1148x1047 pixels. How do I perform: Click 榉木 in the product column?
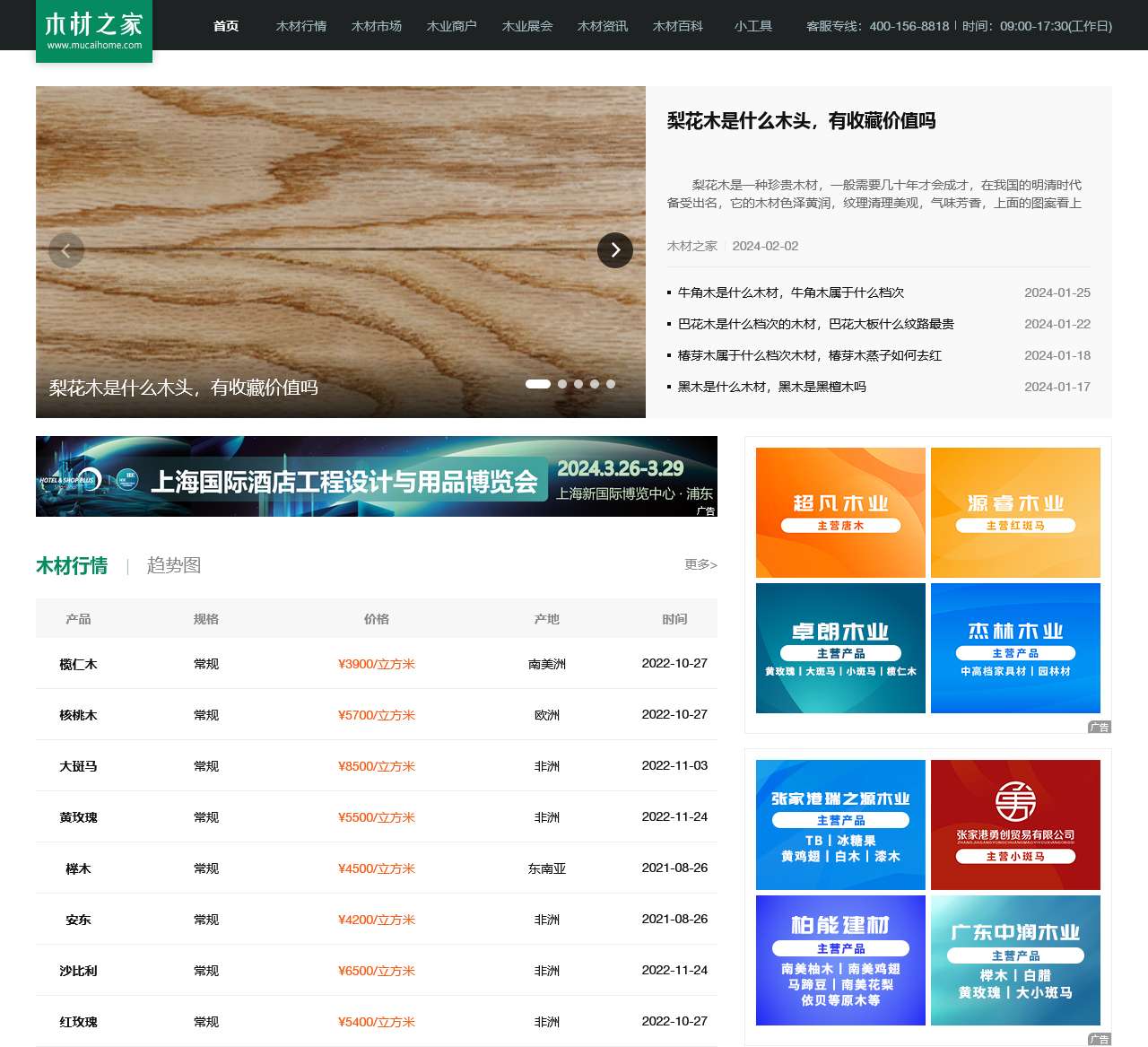point(78,868)
